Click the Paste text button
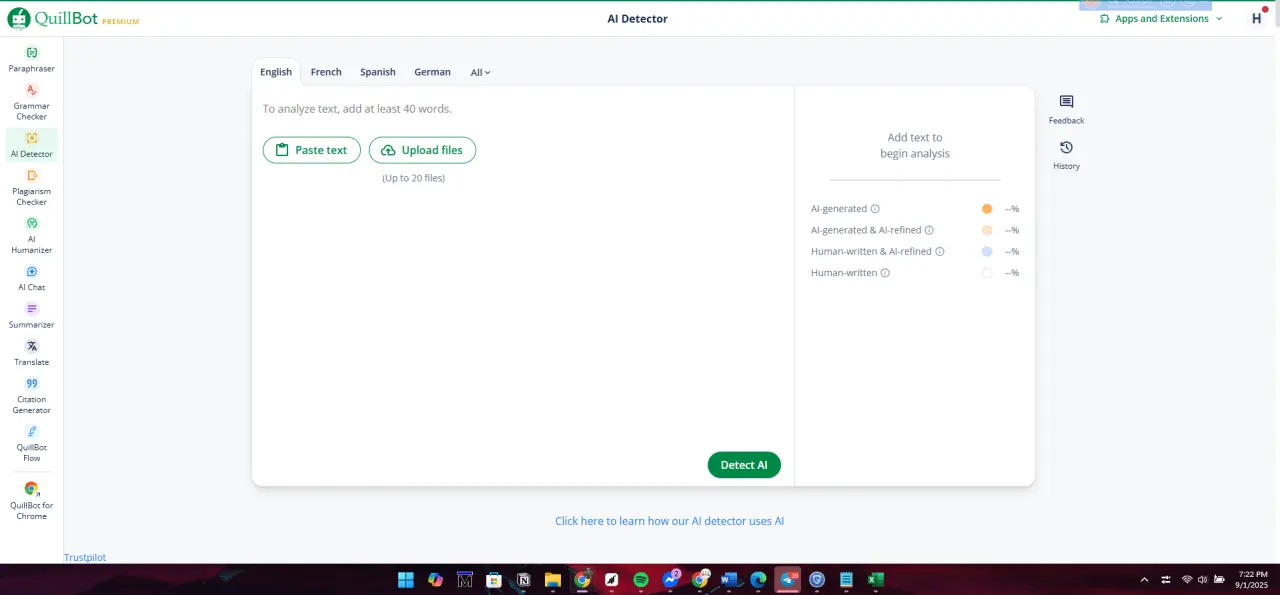The image size is (1280, 595). pyautogui.click(x=312, y=150)
